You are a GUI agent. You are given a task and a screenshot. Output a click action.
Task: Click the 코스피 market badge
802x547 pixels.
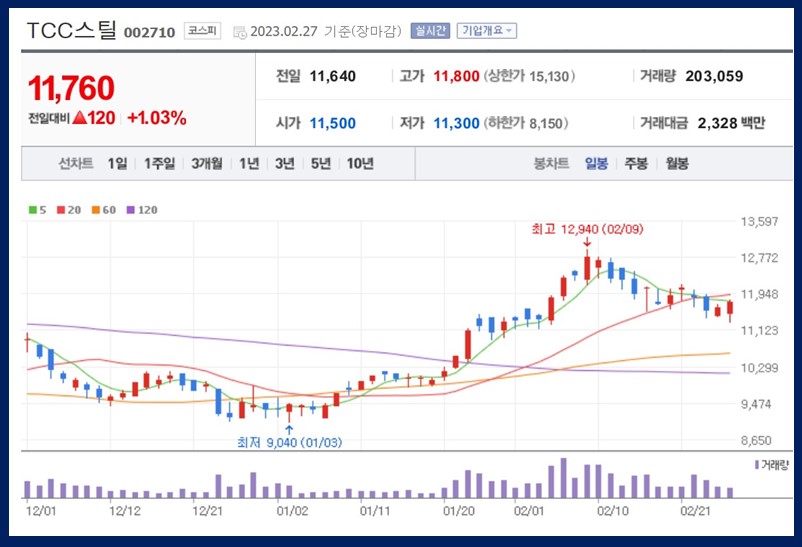[202, 31]
